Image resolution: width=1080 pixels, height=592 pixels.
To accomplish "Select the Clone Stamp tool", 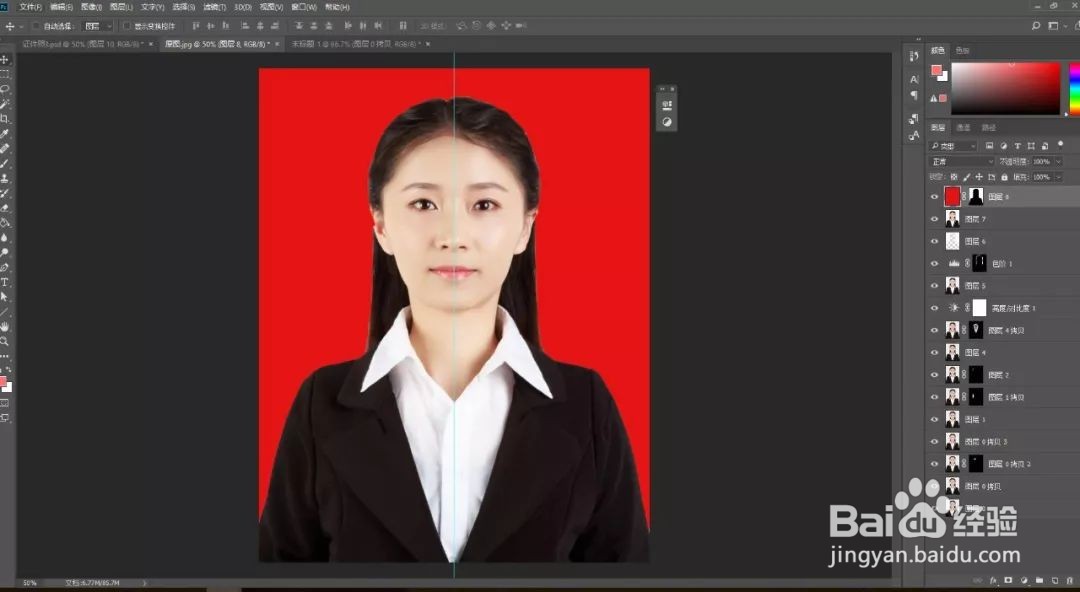I will 5,178.
